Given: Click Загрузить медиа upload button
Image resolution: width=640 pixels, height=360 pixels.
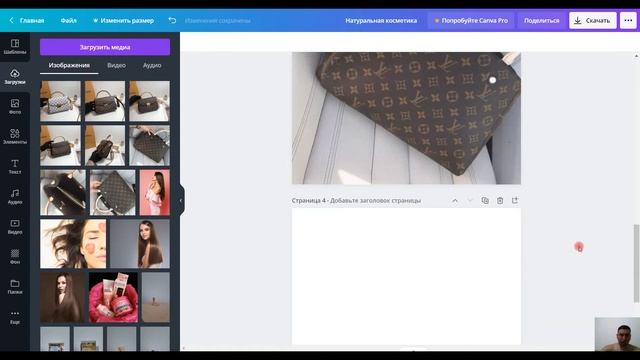Looking at the screenshot, I should pos(105,47).
